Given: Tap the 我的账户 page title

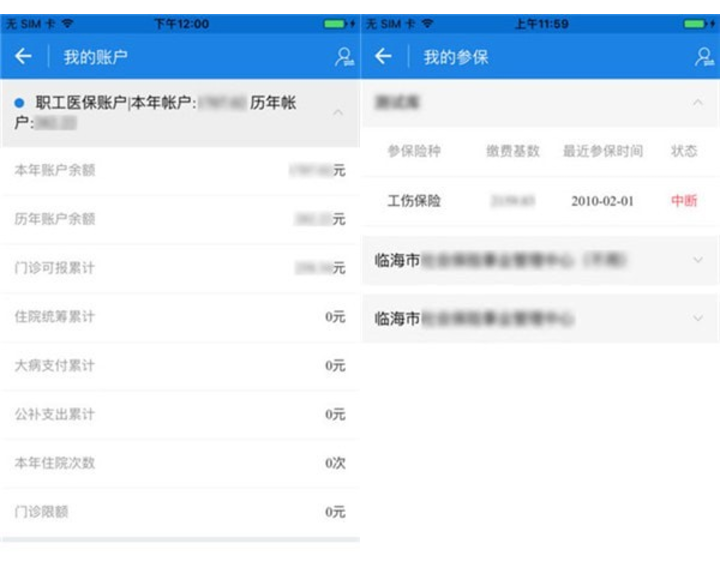Looking at the screenshot, I should click(x=96, y=57).
